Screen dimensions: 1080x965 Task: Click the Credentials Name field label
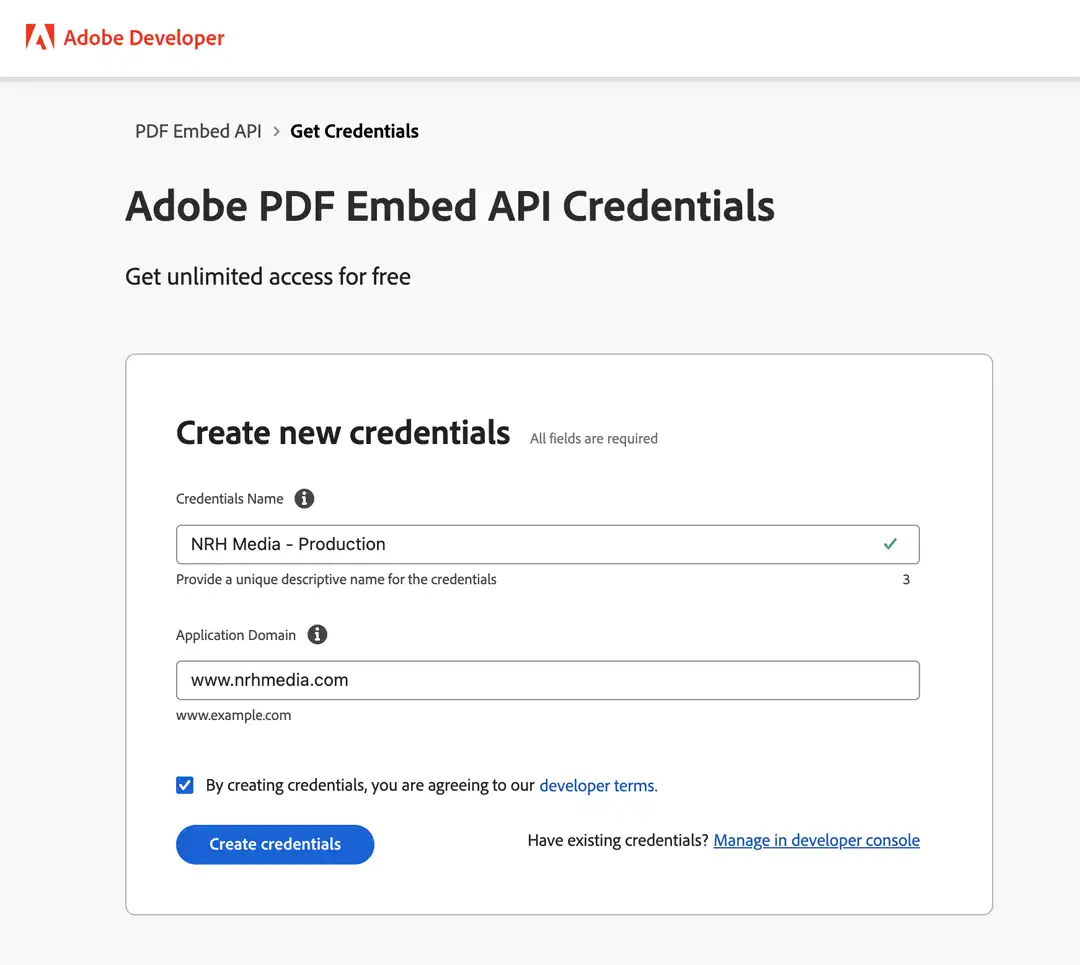(229, 499)
